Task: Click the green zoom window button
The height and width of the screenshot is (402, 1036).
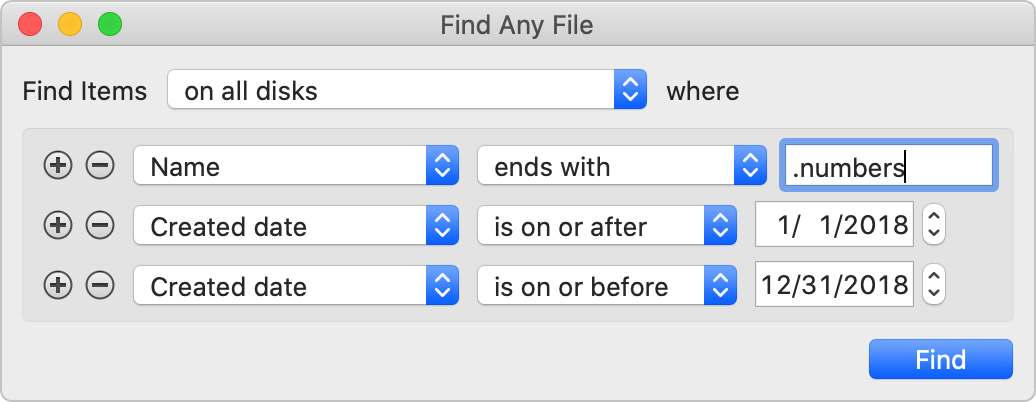Action: point(109,24)
